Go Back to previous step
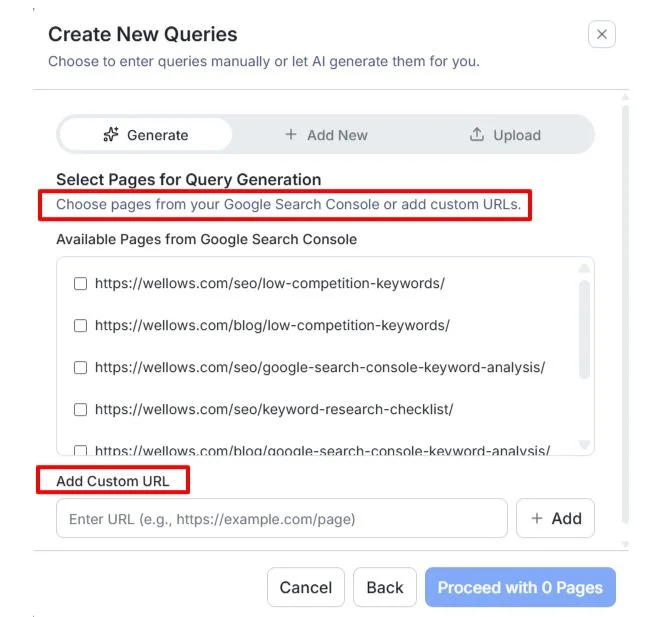The image size is (647, 617). click(x=384, y=588)
